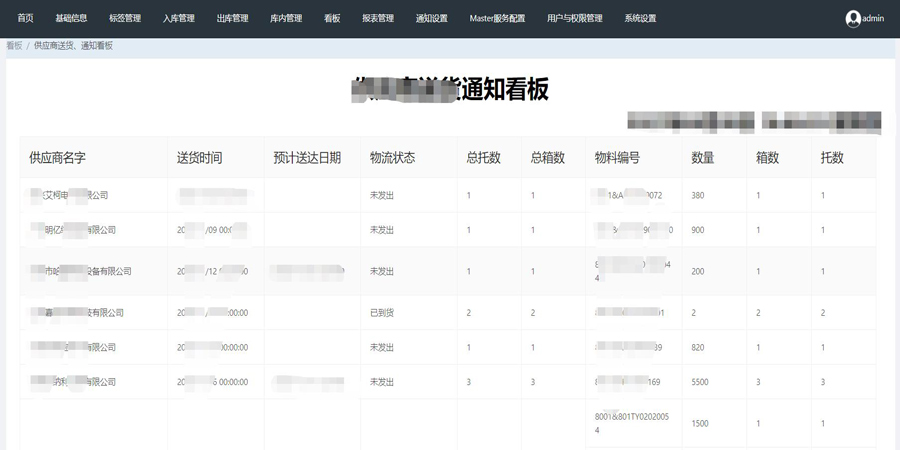The width and height of the screenshot is (900, 450).
Task: Click the admin user avatar icon
Action: pos(852,18)
